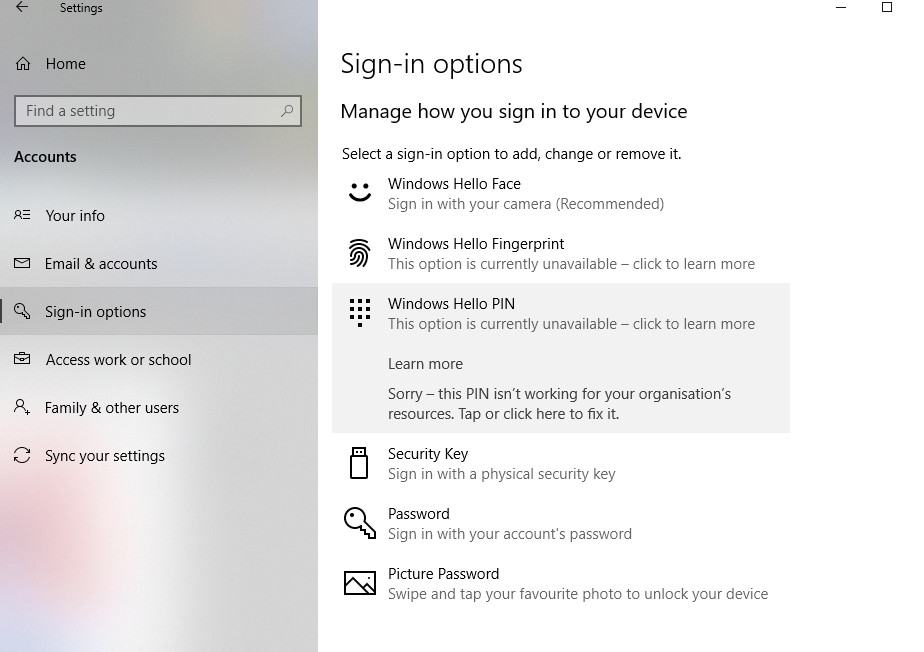Click the 'Sorry – this PIN isn't working' fix link
Image resolution: width=924 pixels, height=652 pixels.
coord(559,404)
